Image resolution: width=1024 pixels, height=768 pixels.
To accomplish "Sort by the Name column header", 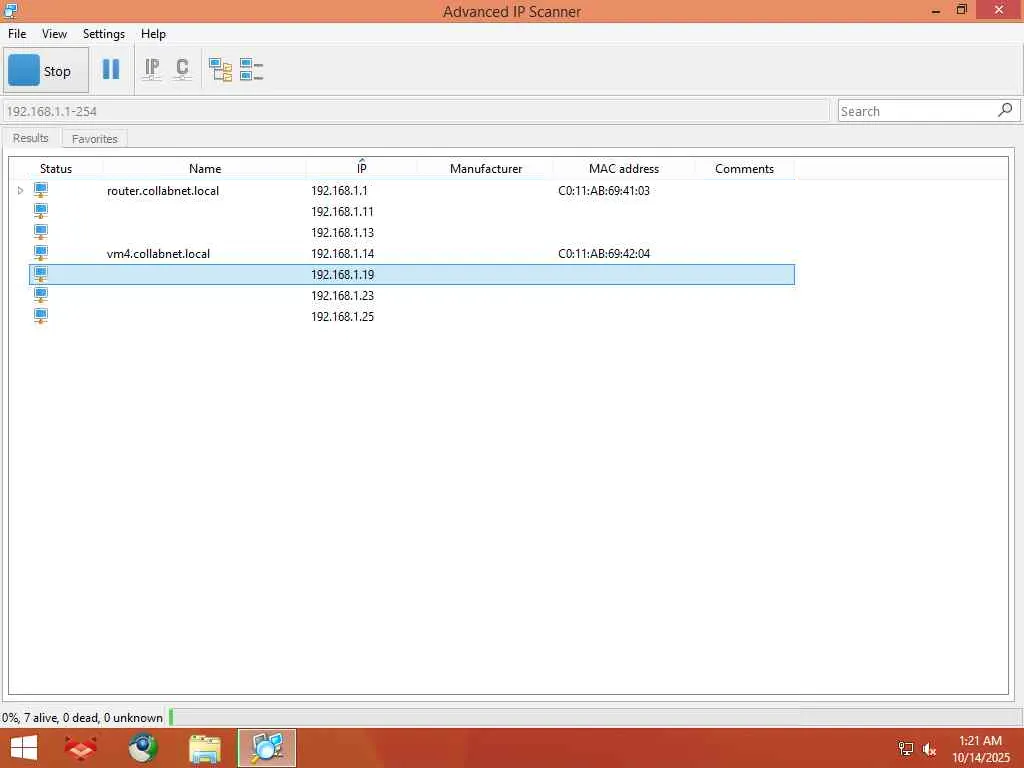I will pyautogui.click(x=204, y=168).
